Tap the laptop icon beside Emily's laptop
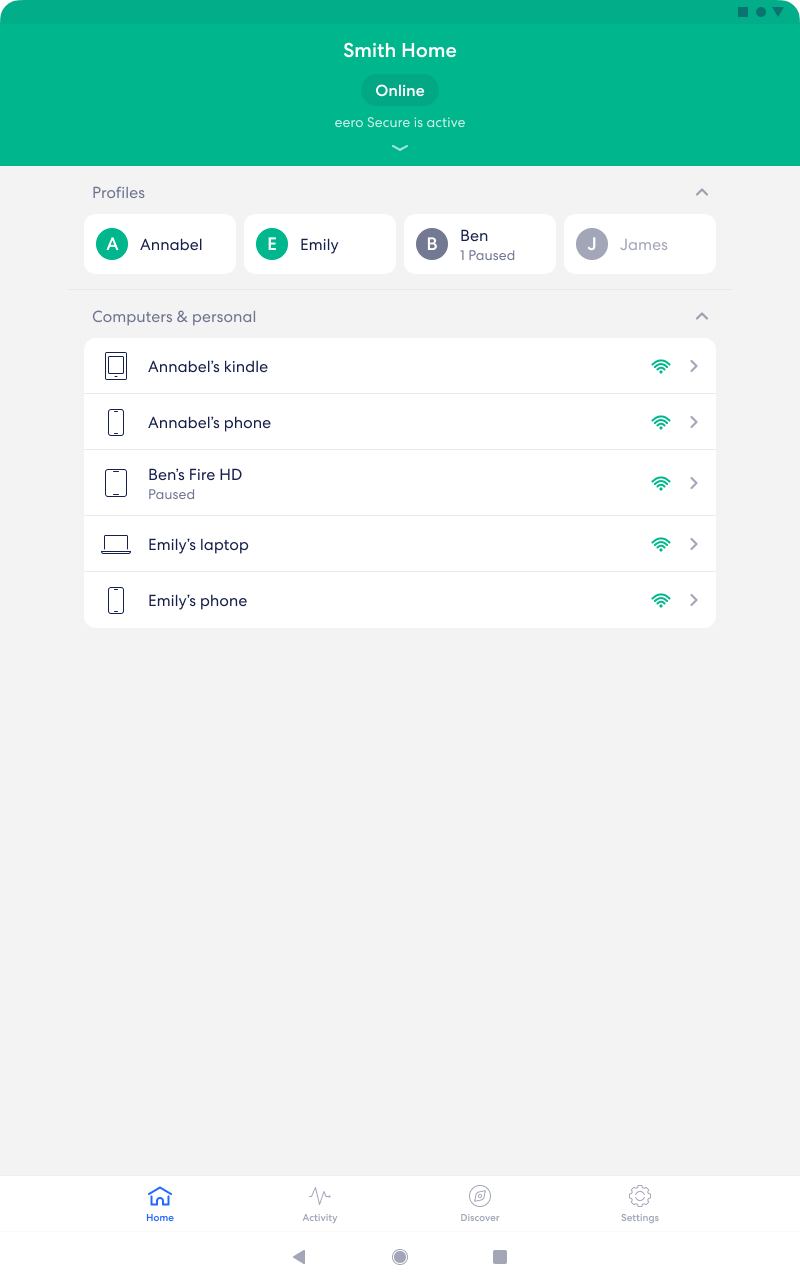The width and height of the screenshot is (800, 1280). point(116,544)
